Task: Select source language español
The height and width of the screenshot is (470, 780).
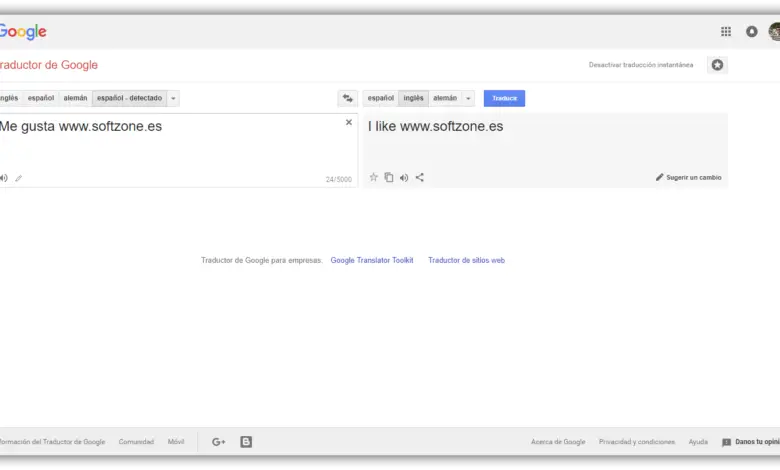Action: (x=41, y=98)
